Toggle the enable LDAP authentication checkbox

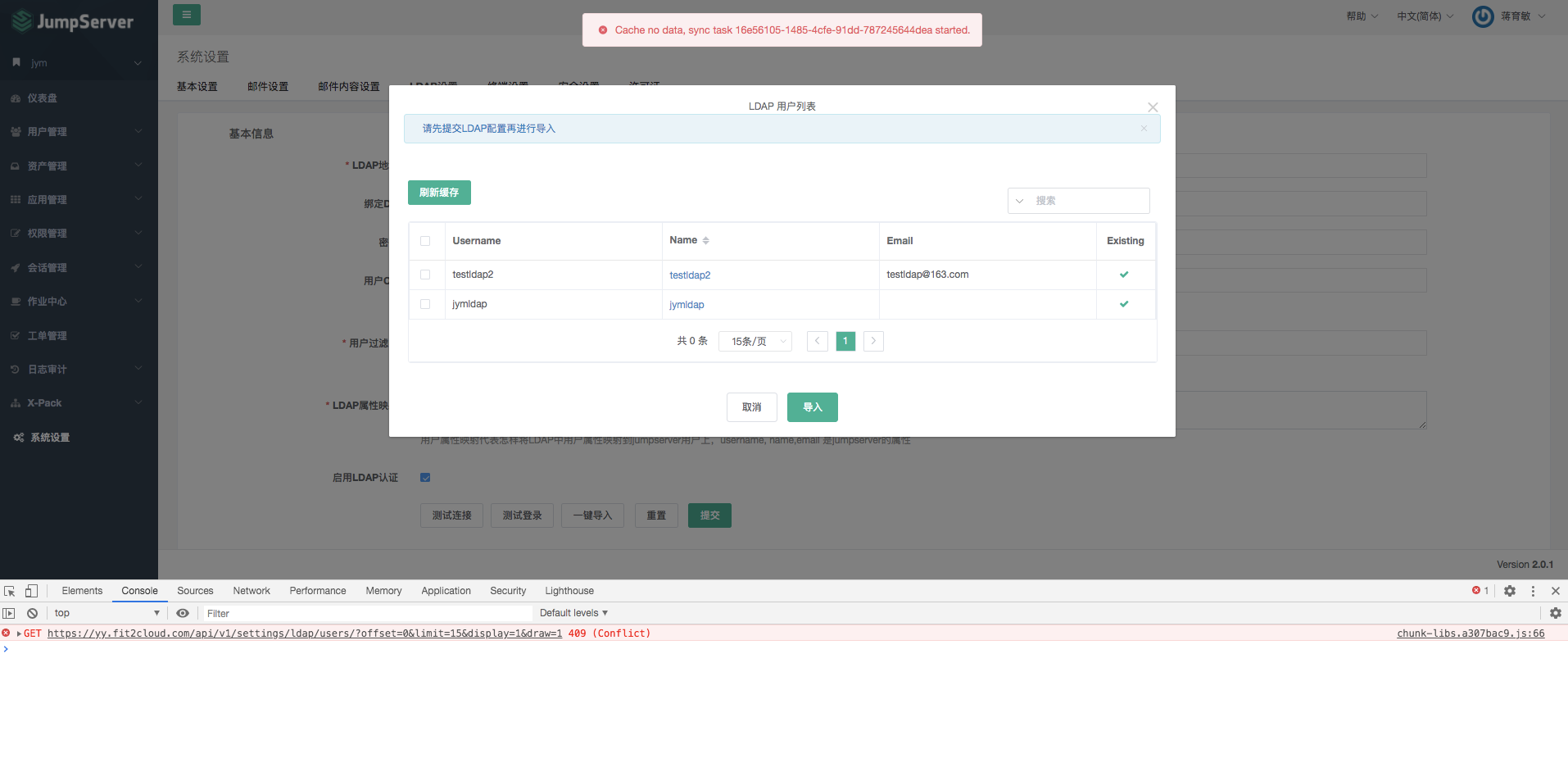point(425,478)
